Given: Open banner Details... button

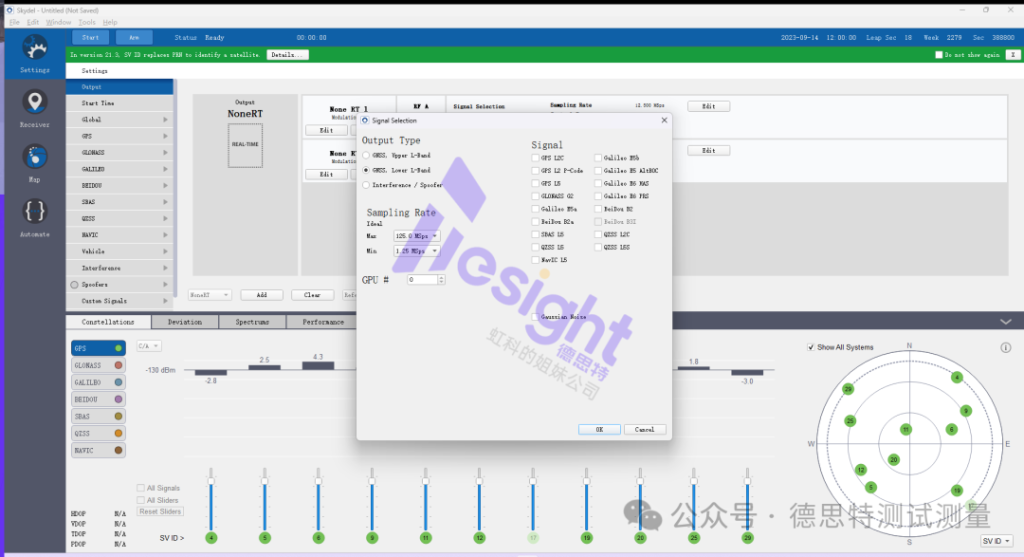Looking at the screenshot, I should pos(287,55).
